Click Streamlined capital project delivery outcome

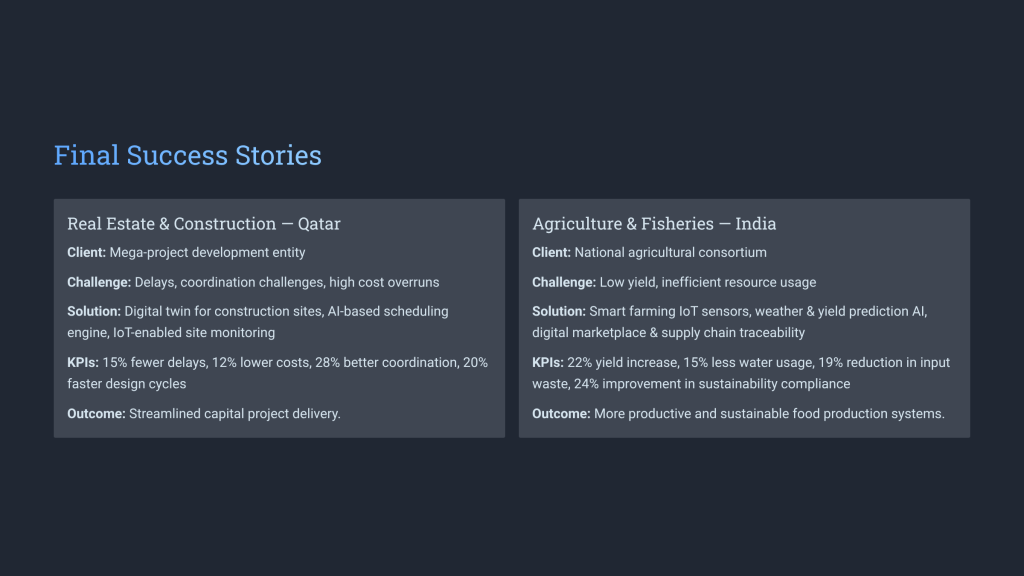pos(235,414)
